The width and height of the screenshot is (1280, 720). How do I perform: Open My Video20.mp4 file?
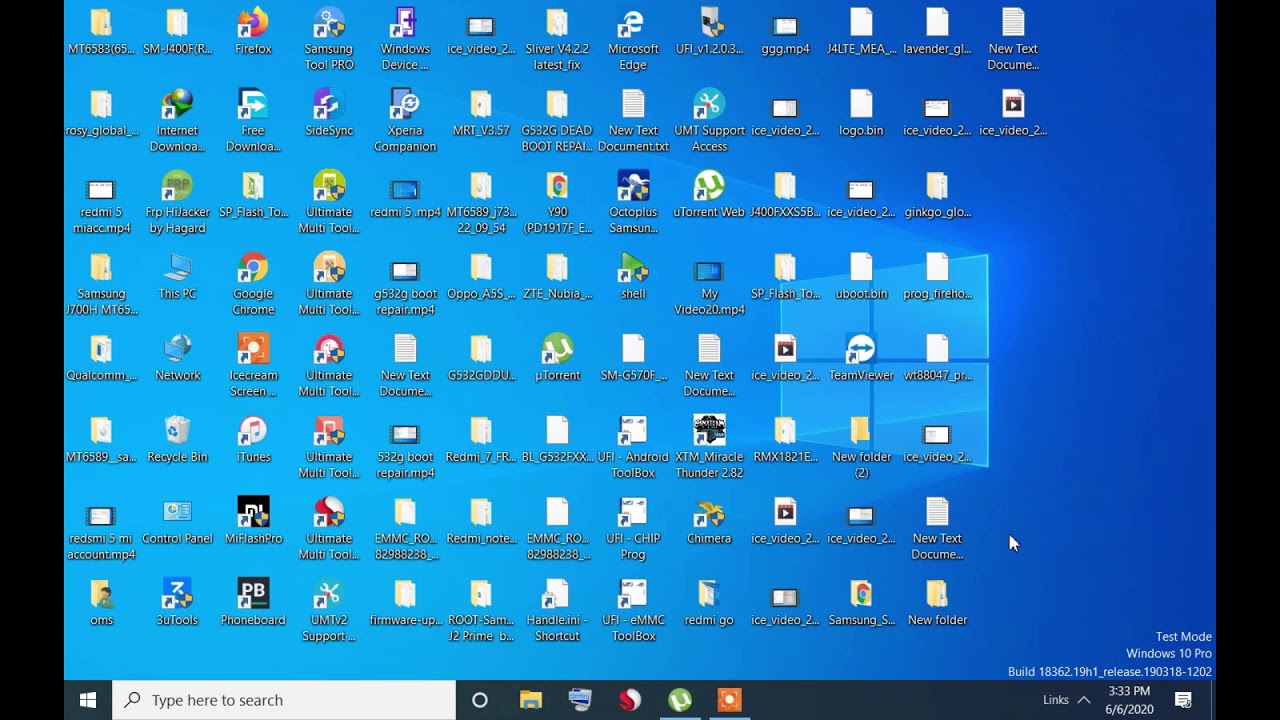[x=709, y=285]
